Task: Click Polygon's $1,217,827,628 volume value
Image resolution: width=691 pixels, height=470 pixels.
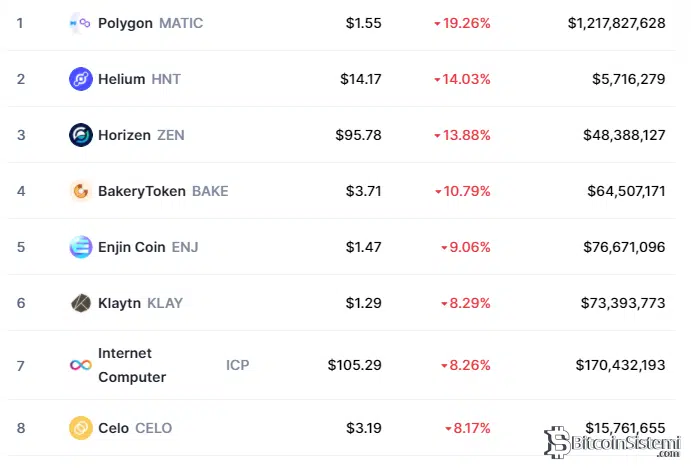Action: pyautogui.click(x=616, y=23)
